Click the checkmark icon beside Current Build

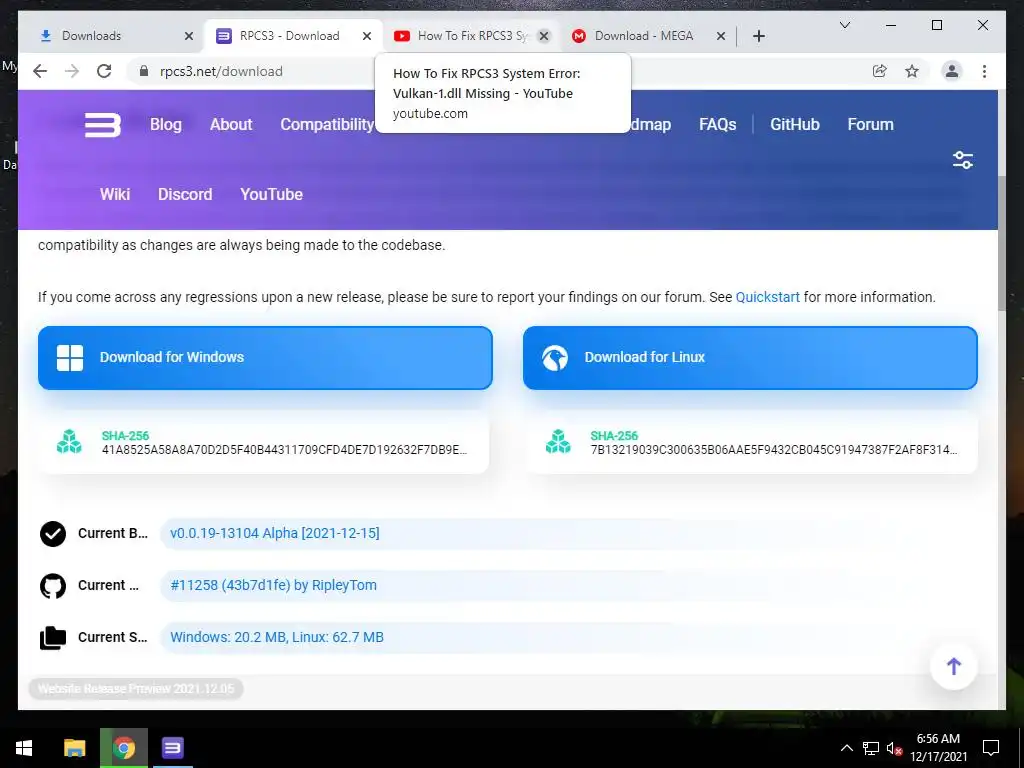click(53, 534)
